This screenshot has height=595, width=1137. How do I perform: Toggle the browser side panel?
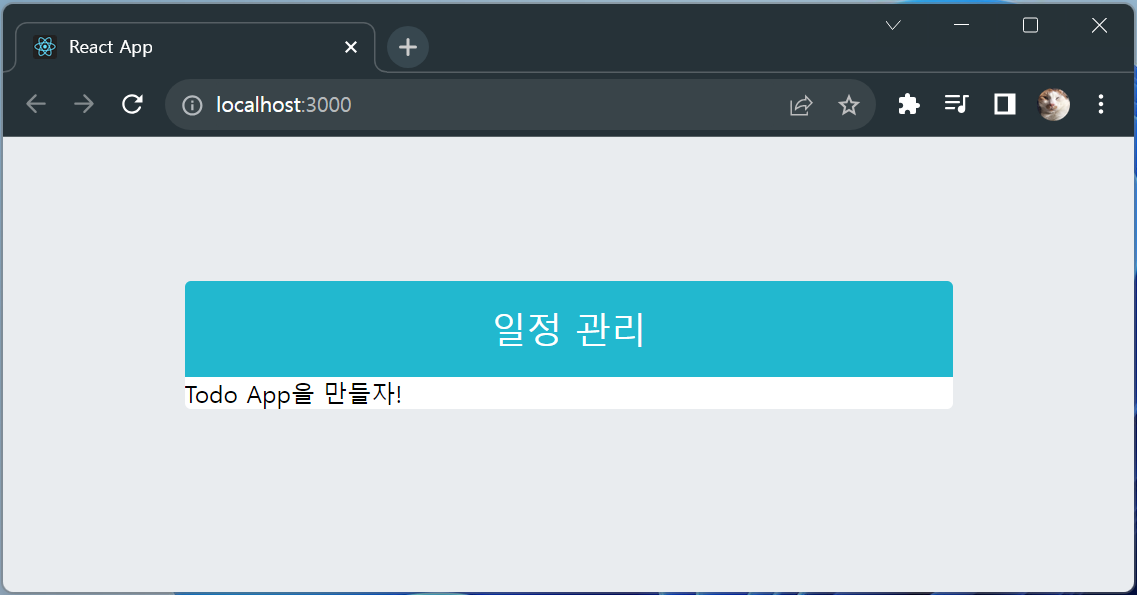(x=1004, y=104)
